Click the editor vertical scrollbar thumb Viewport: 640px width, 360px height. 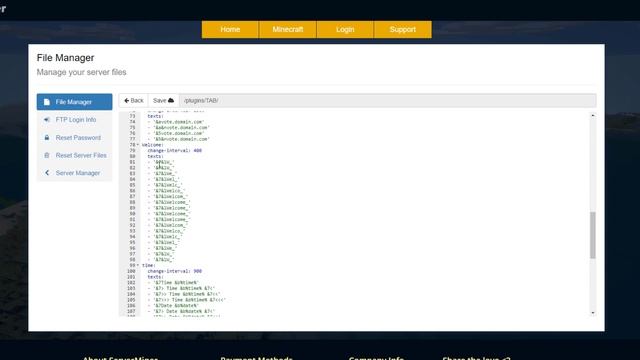click(x=593, y=235)
